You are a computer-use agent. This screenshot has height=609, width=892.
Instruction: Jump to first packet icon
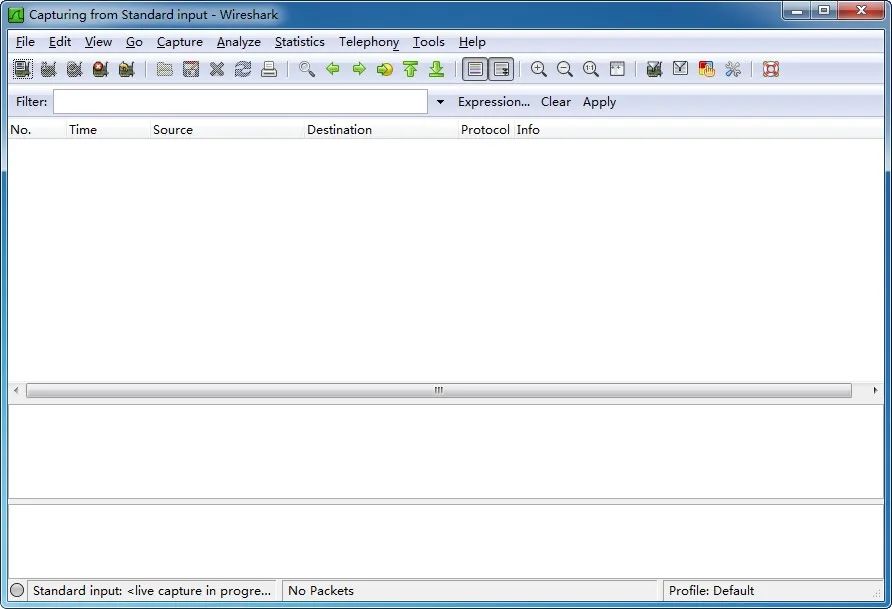tap(411, 69)
